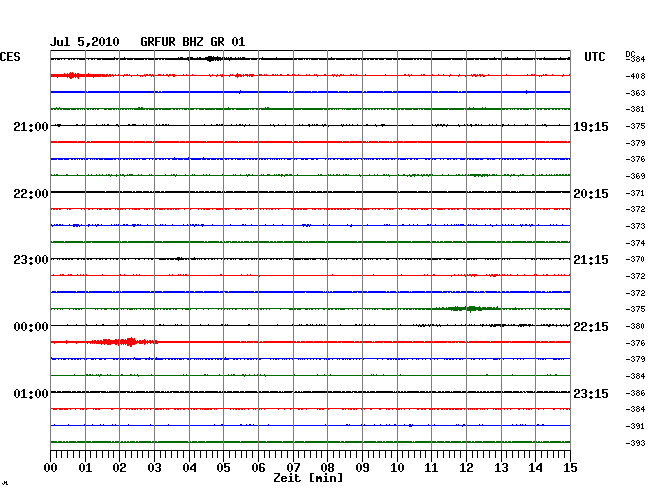
Task: Select the 22:00 local time label
Action: coord(31,194)
